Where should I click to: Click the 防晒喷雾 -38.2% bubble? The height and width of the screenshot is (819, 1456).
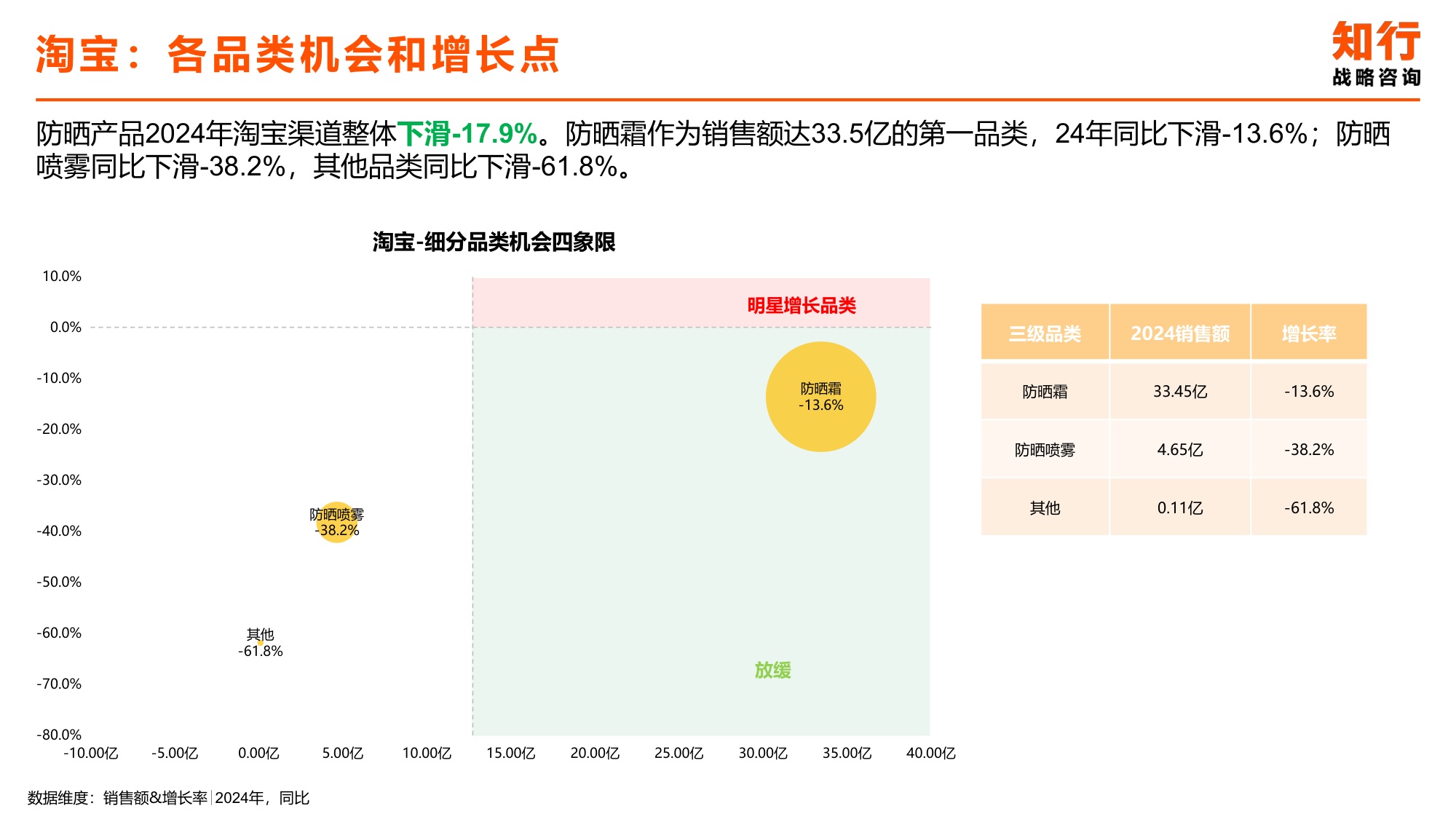pos(336,523)
